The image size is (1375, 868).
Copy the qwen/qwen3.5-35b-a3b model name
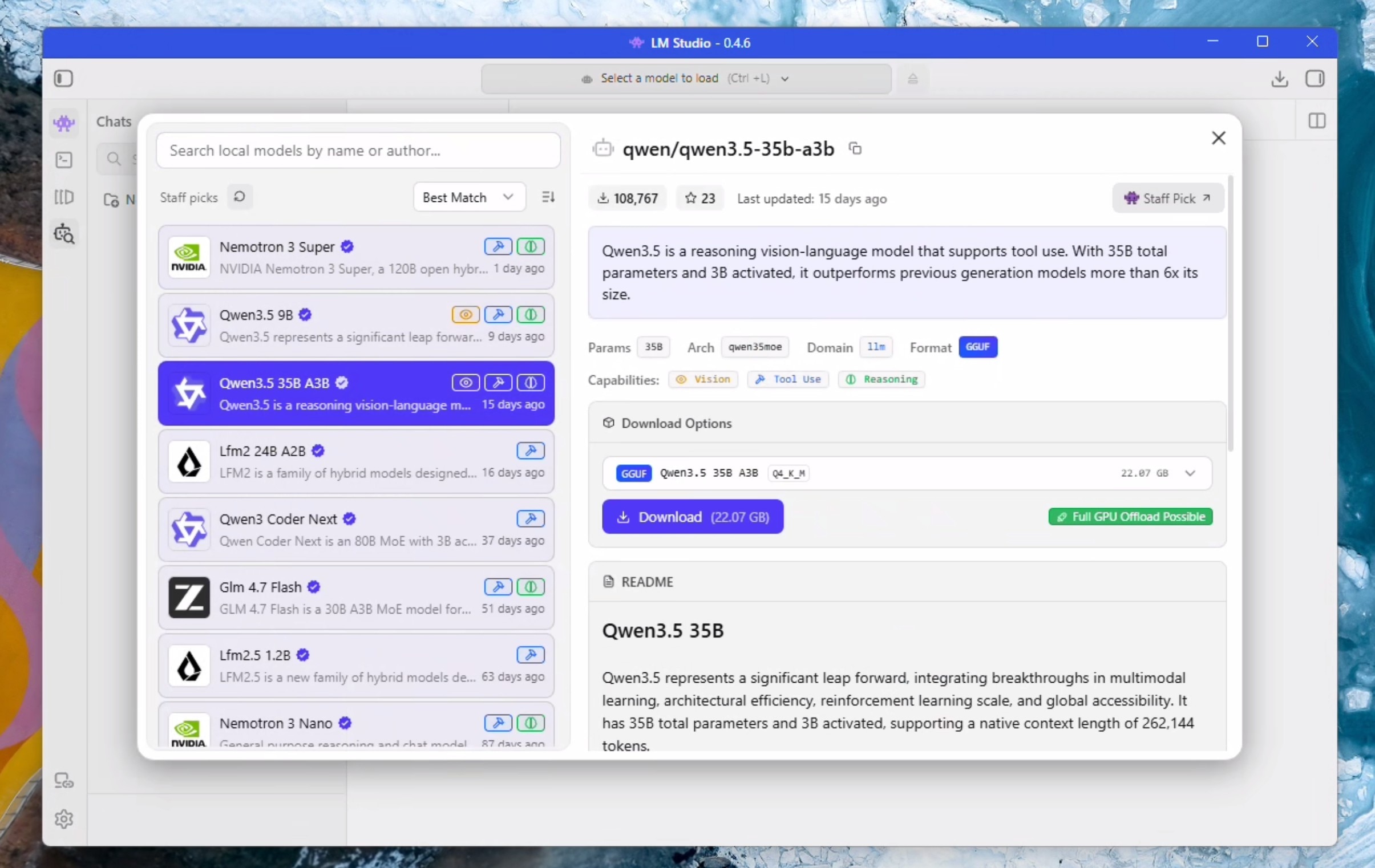point(855,148)
